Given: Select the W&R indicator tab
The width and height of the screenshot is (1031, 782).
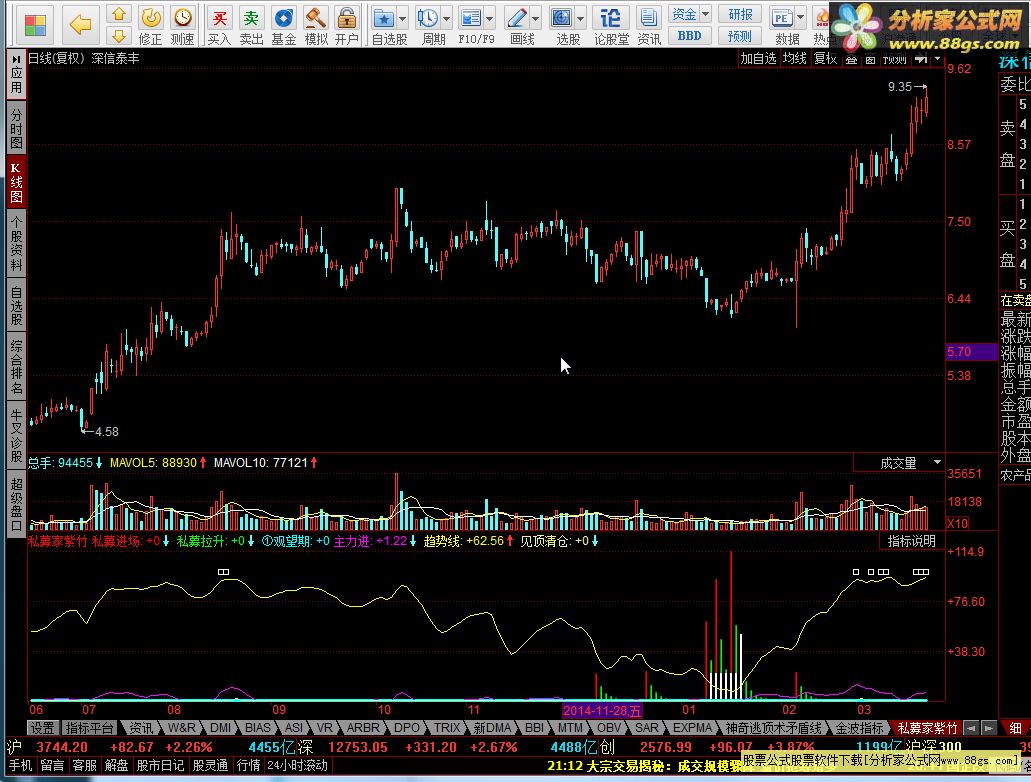Looking at the screenshot, I should pyautogui.click(x=181, y=728).
